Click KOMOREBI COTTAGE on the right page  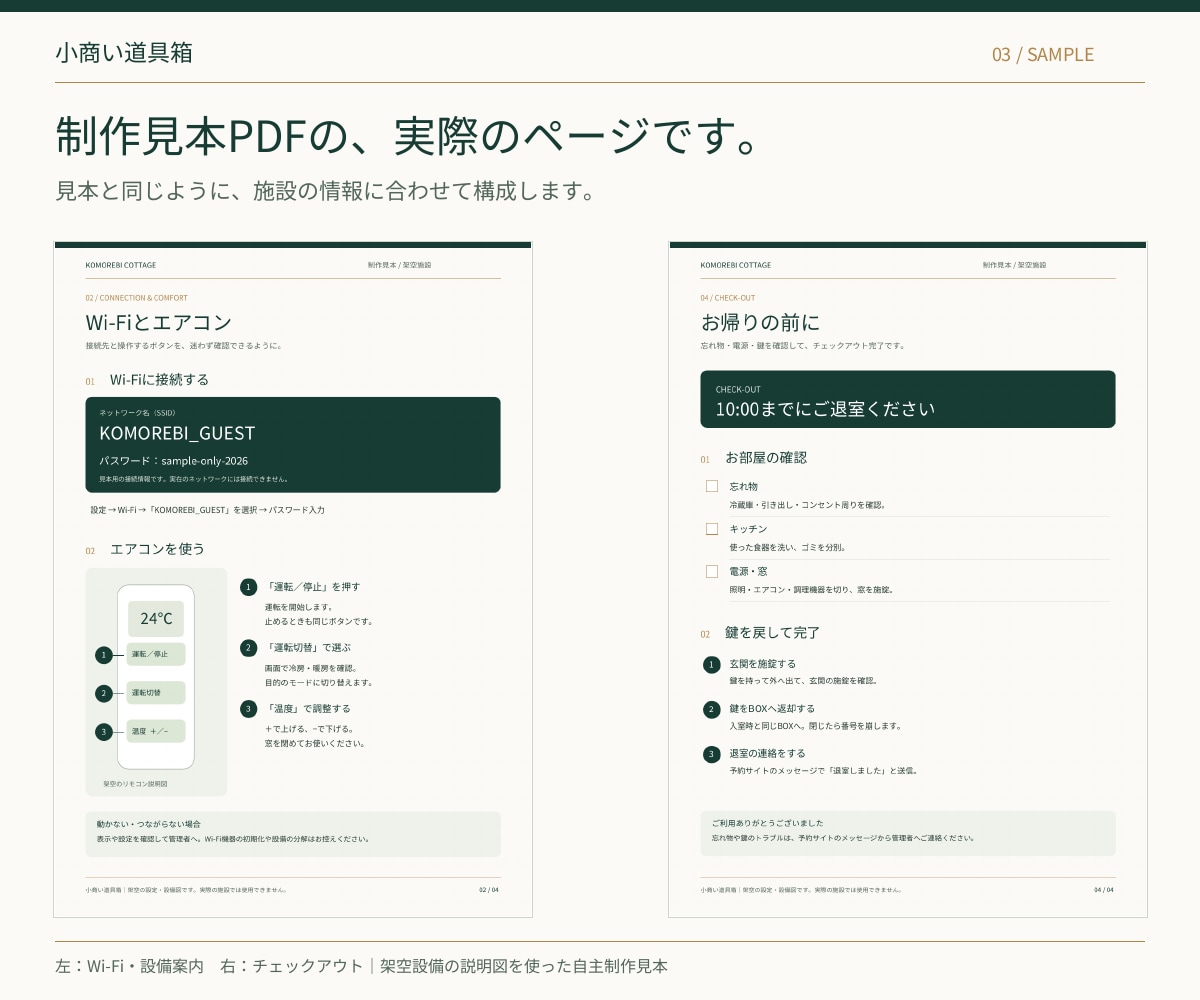(736, 265)
